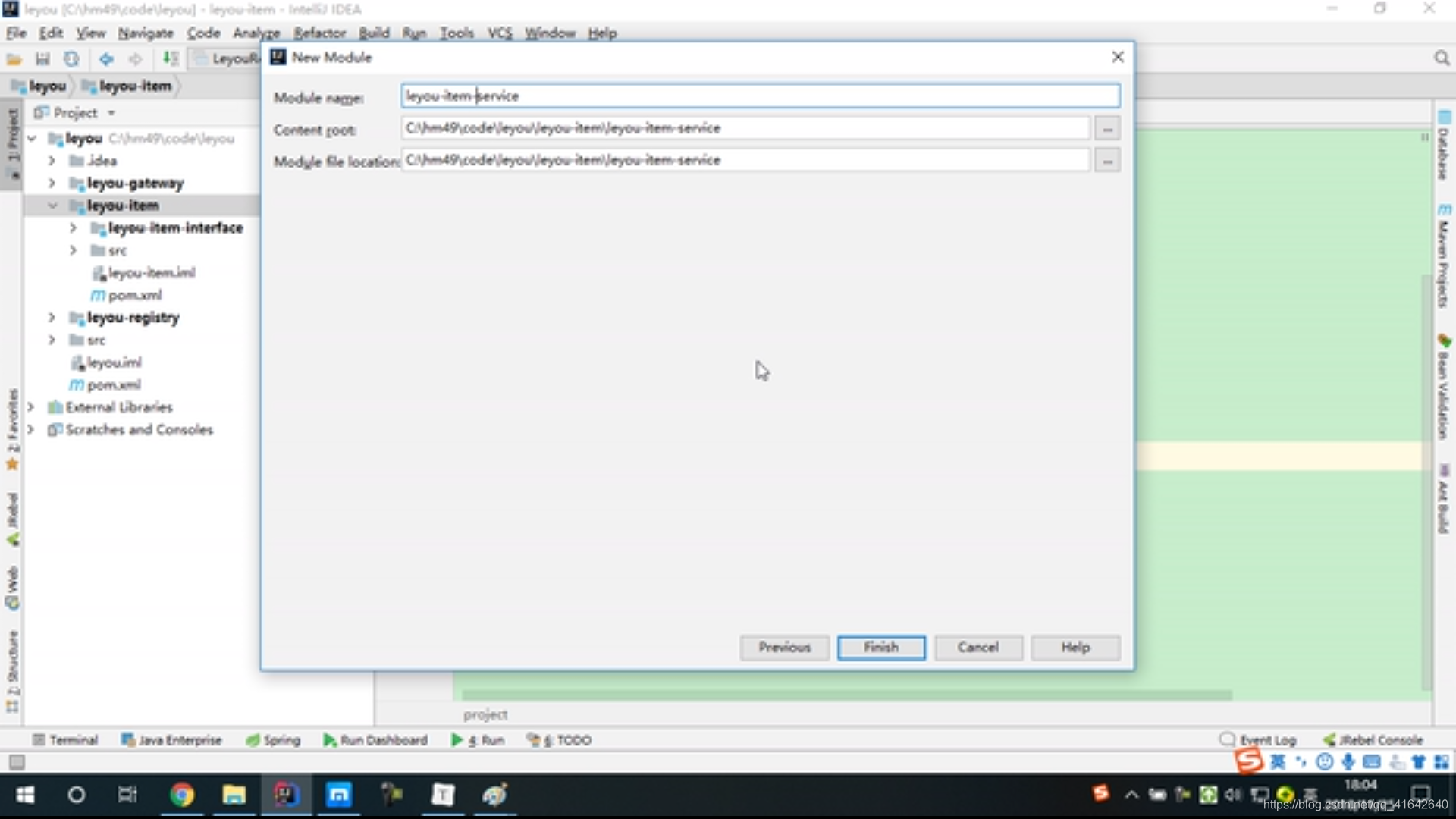The image size is (1456, 819).
Task: Open the Terminal tool window
Action: click(66, 740)
